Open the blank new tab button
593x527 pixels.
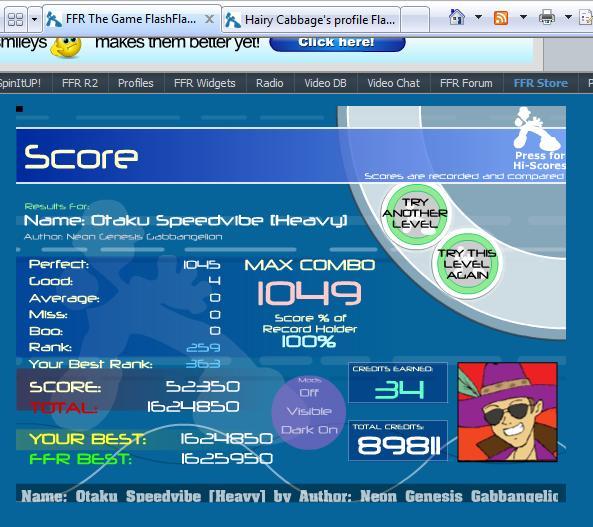[415, 20]
